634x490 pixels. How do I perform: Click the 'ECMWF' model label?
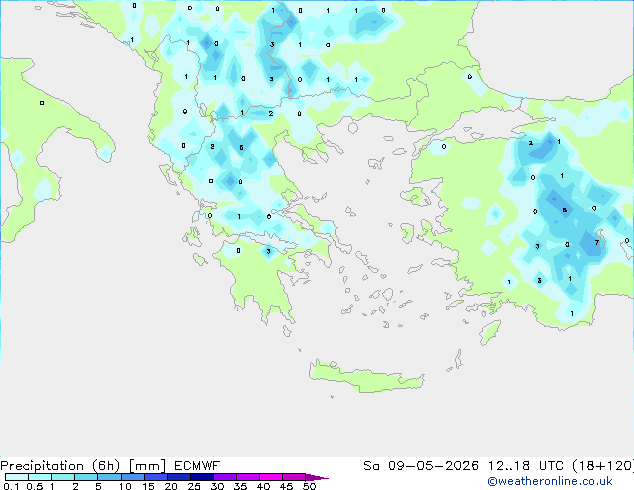pos(197,466)
